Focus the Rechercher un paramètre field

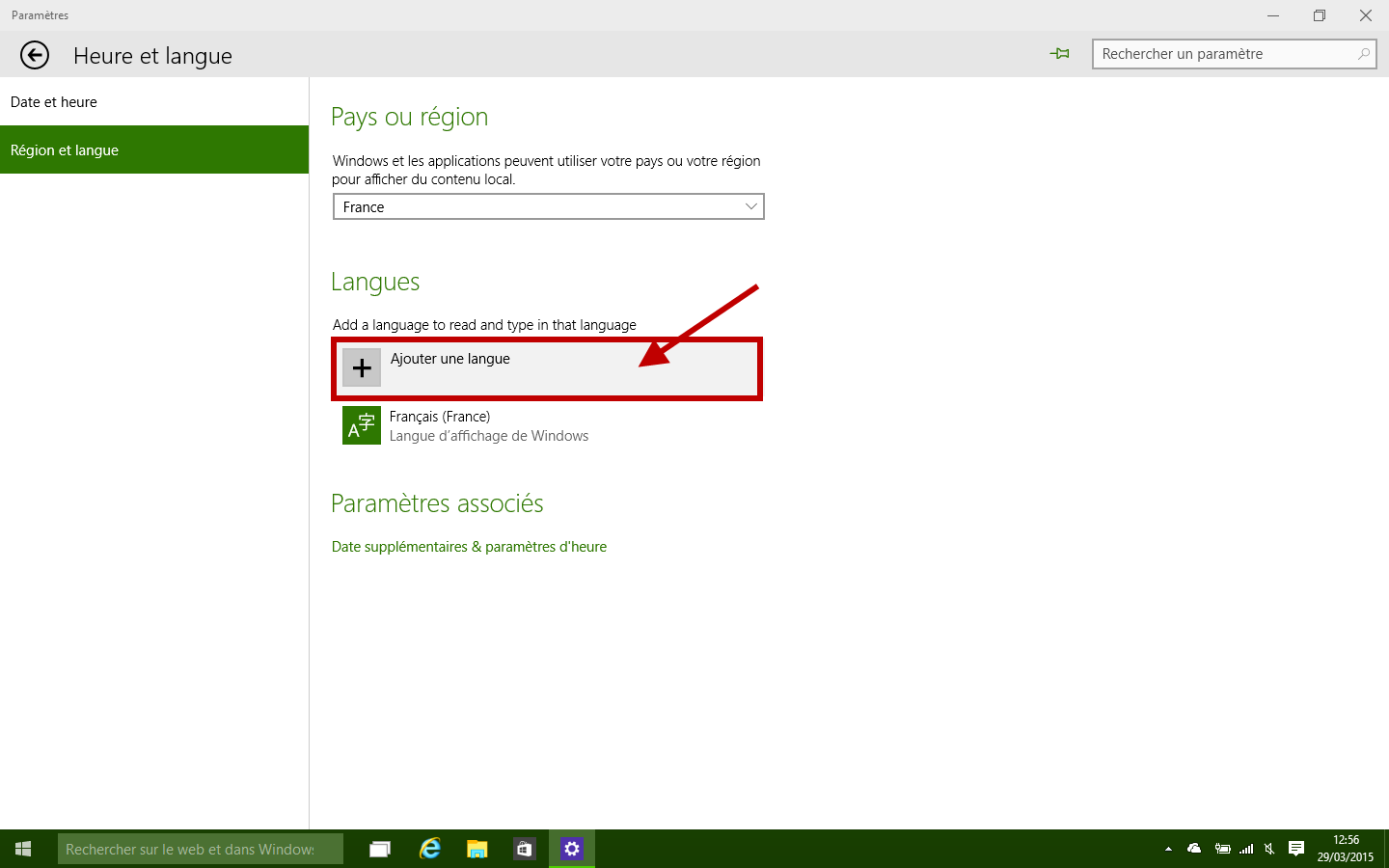coord(1235,54)
